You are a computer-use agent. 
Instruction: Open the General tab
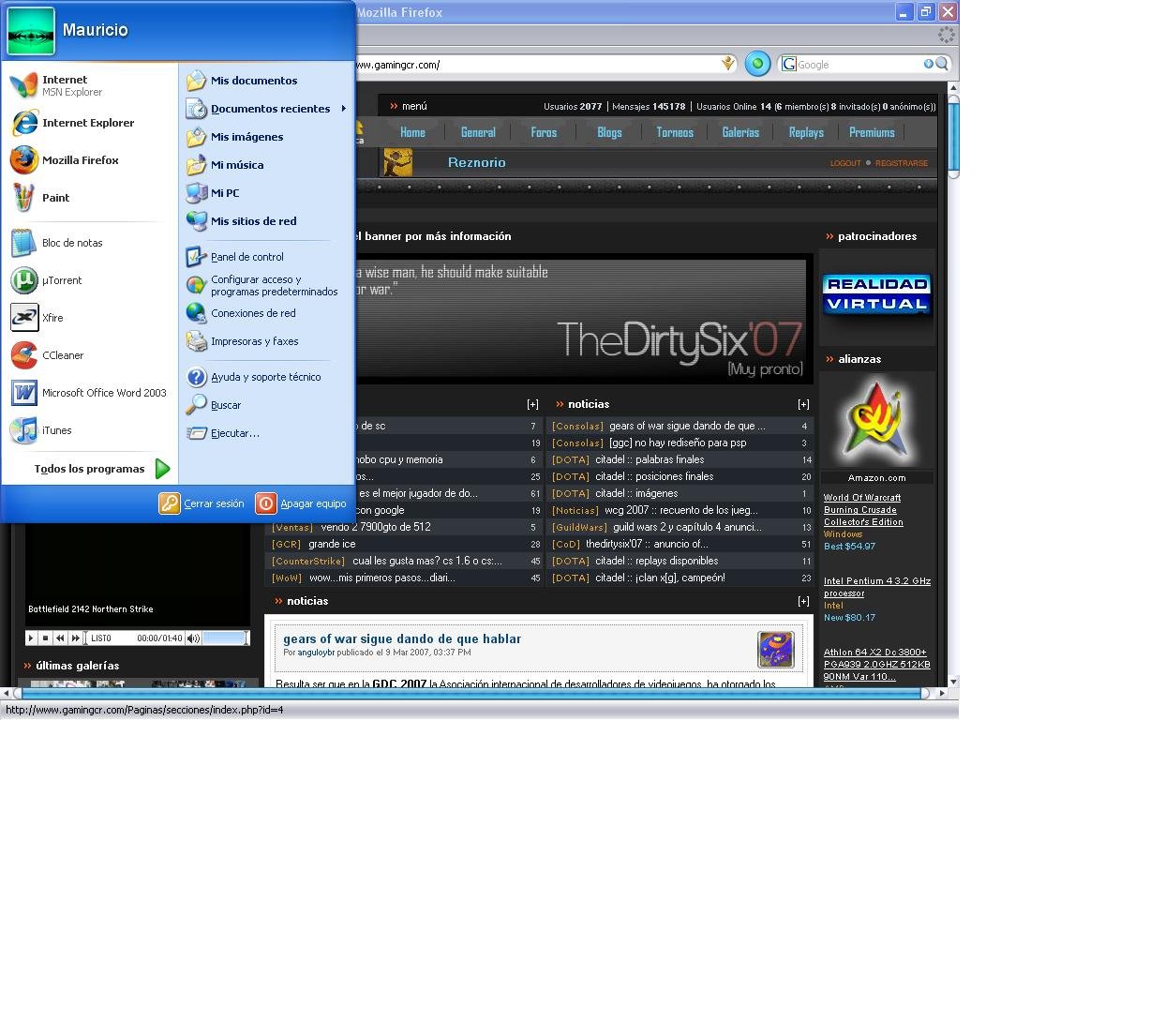click(x=478, y=132)
